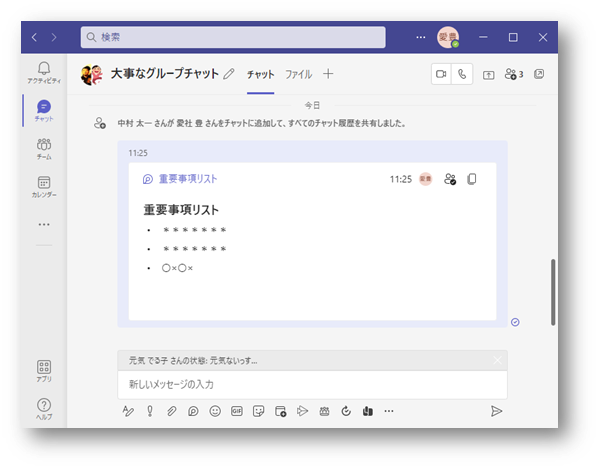Open the 重要事項リスト component link
This screenshot has width=600, height=470.
188,179
